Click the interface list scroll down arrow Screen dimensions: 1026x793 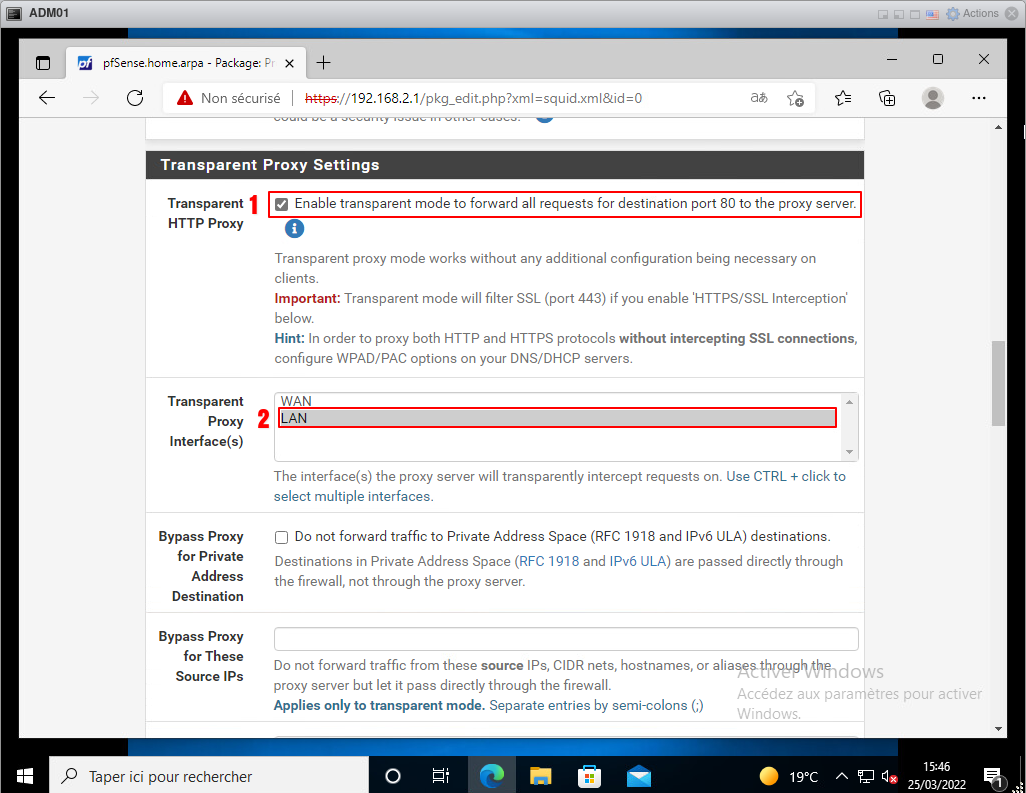click(850, 452)
